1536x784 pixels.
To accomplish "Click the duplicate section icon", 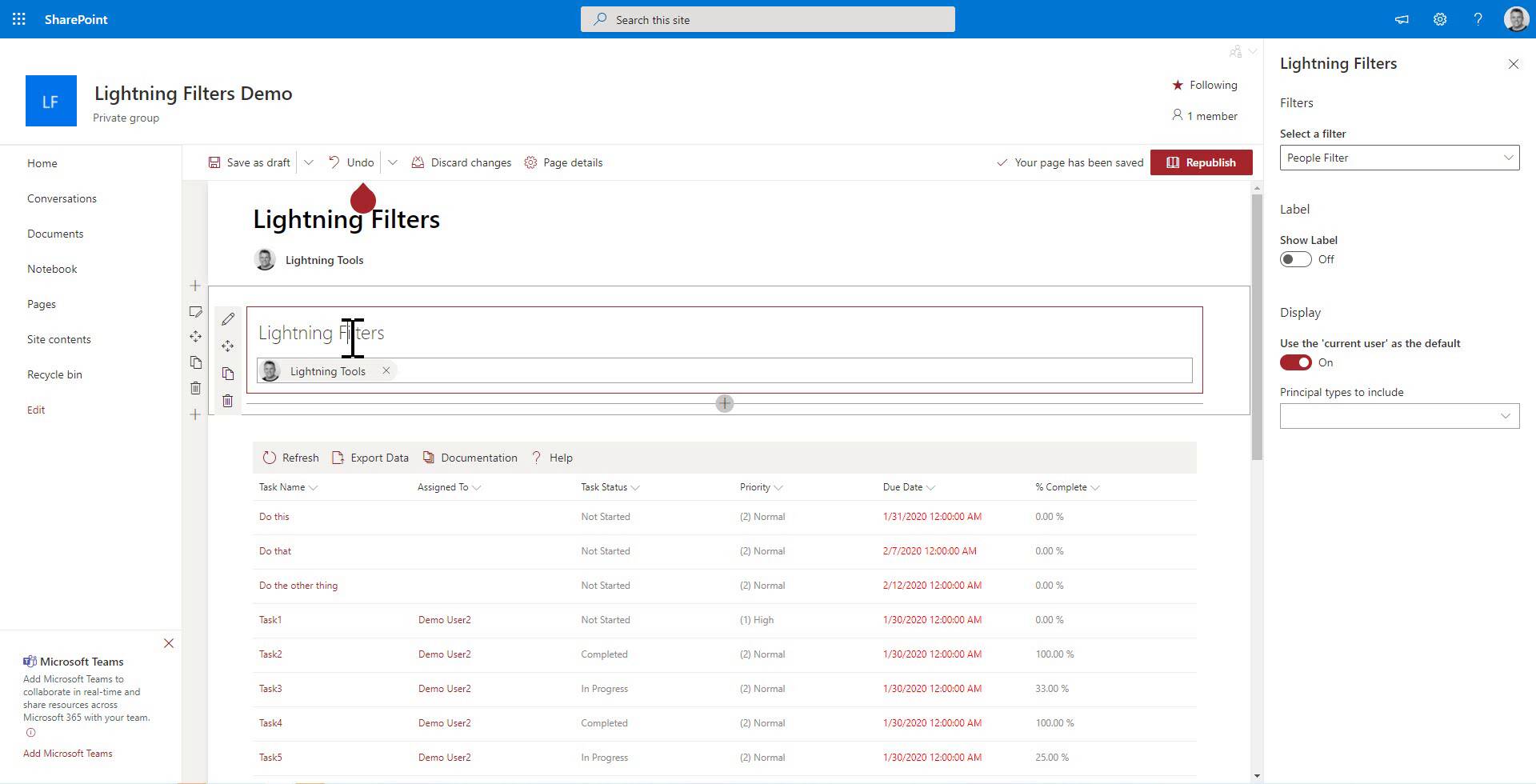I will click(x=195, y=362).
